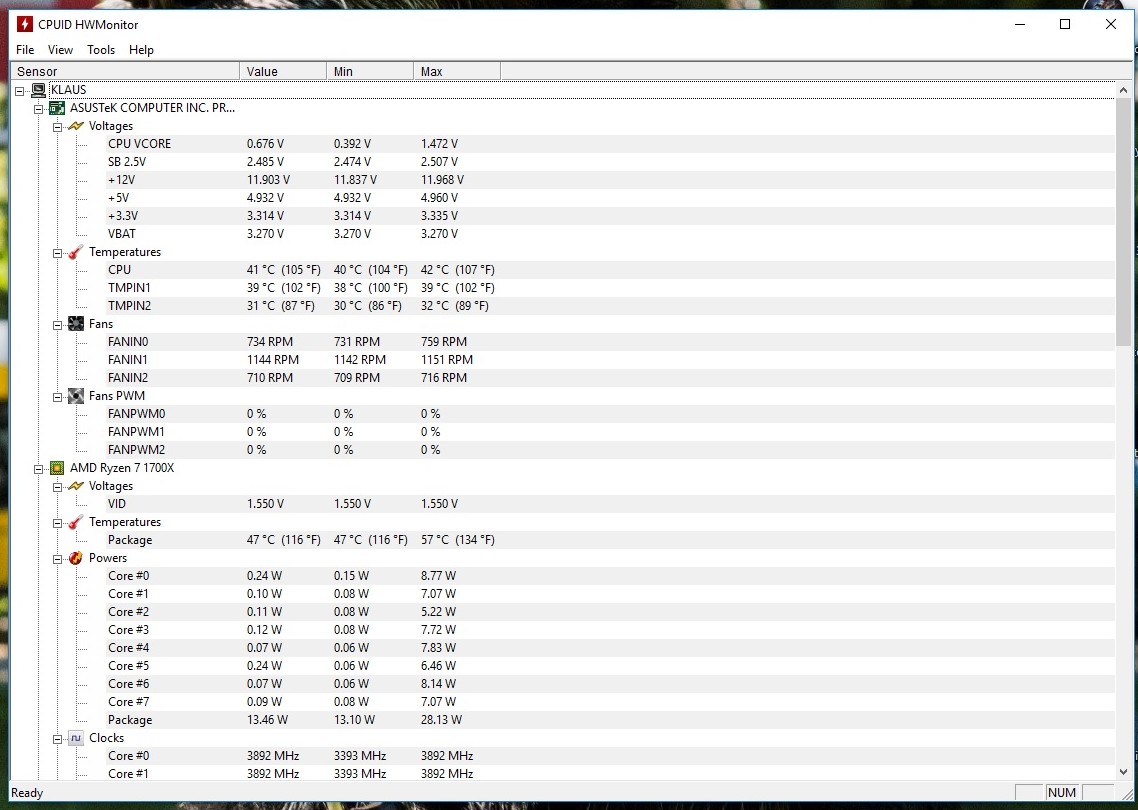Select the +12V voltage row
Image resolution: width=1138 pixels, height=810 pixels.
coord(610,180)
